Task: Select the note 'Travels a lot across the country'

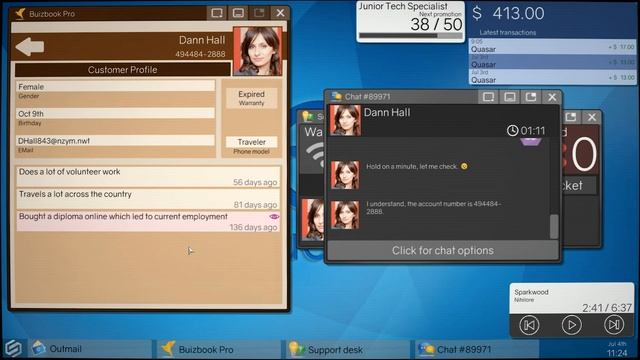Action: [x=148, y=199]
